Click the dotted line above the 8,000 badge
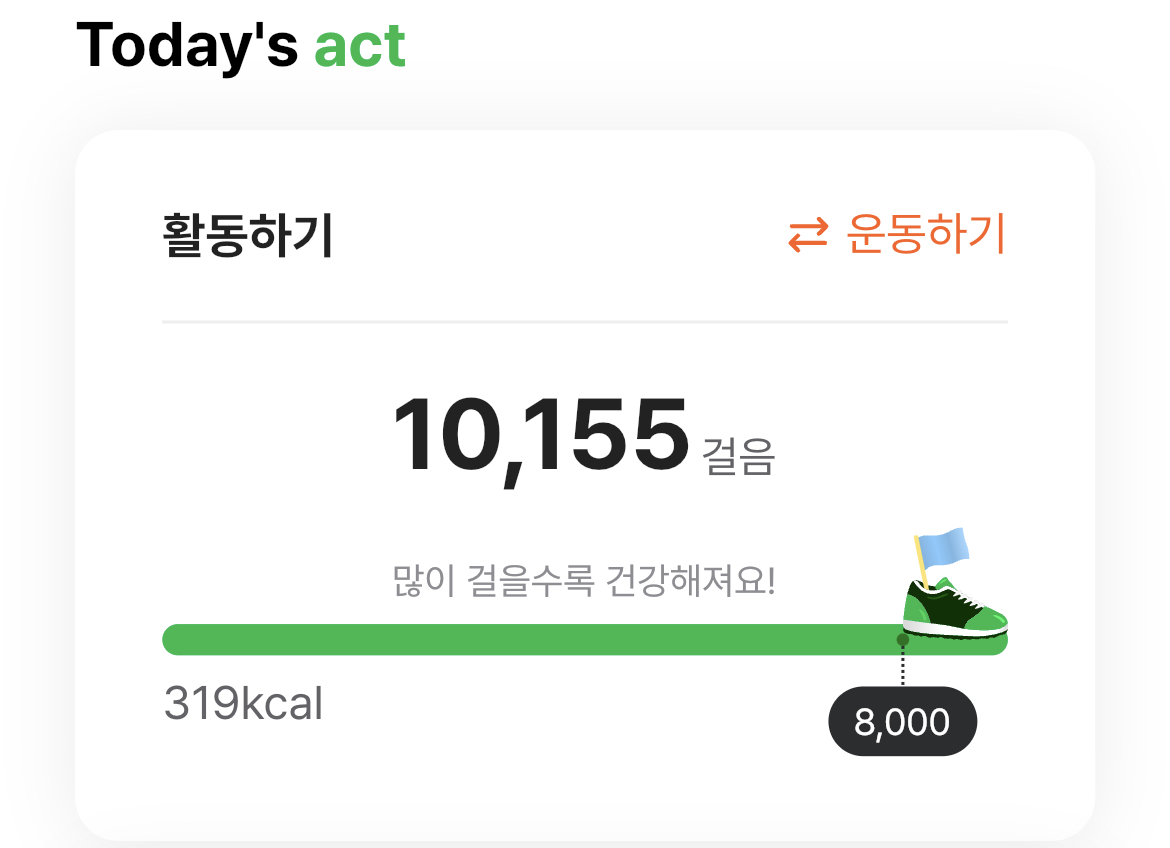Image resolution: width=1170 pixels, height=848 pixels. 903,666
